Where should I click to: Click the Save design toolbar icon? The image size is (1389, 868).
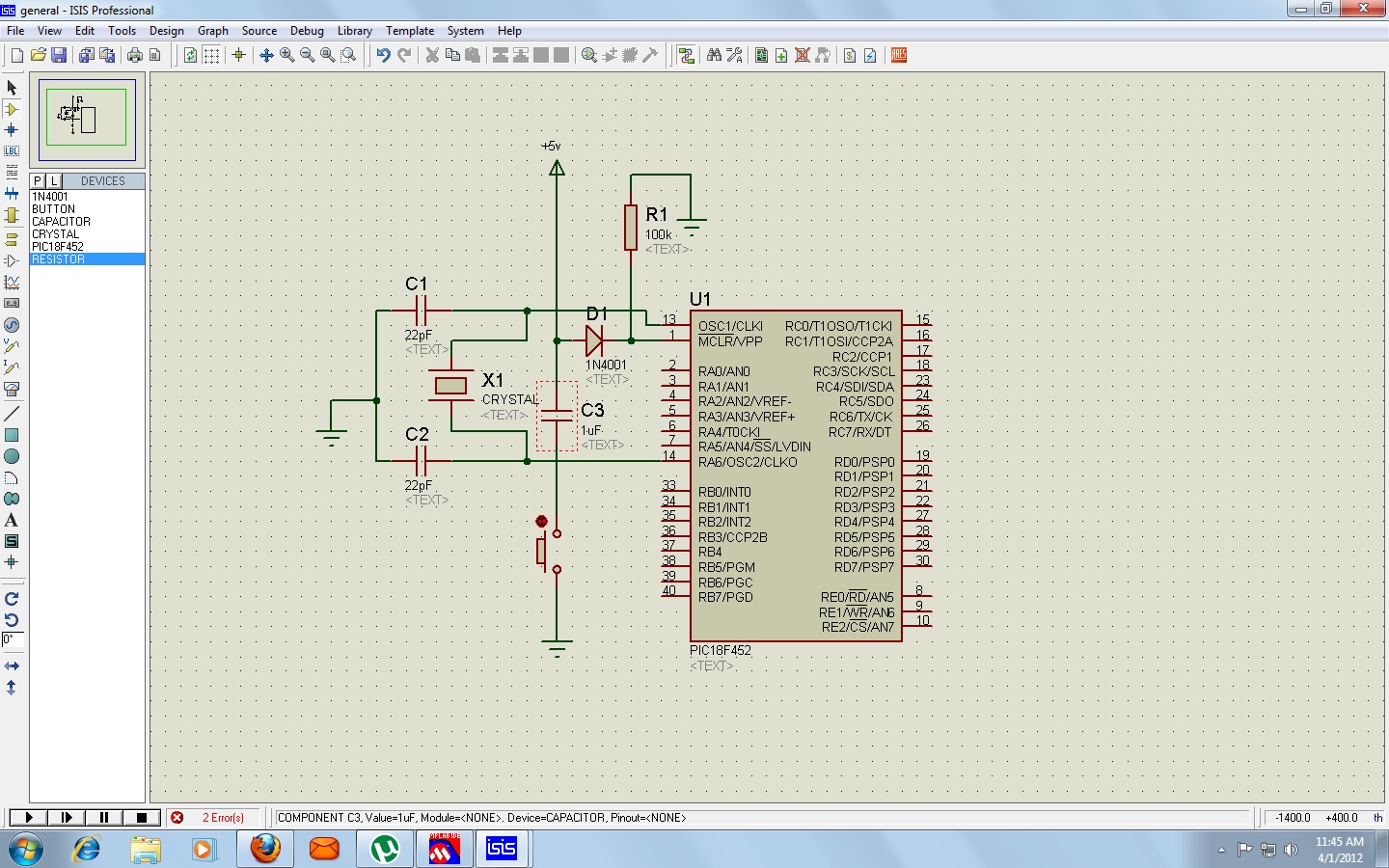click(x=59, y=56)
